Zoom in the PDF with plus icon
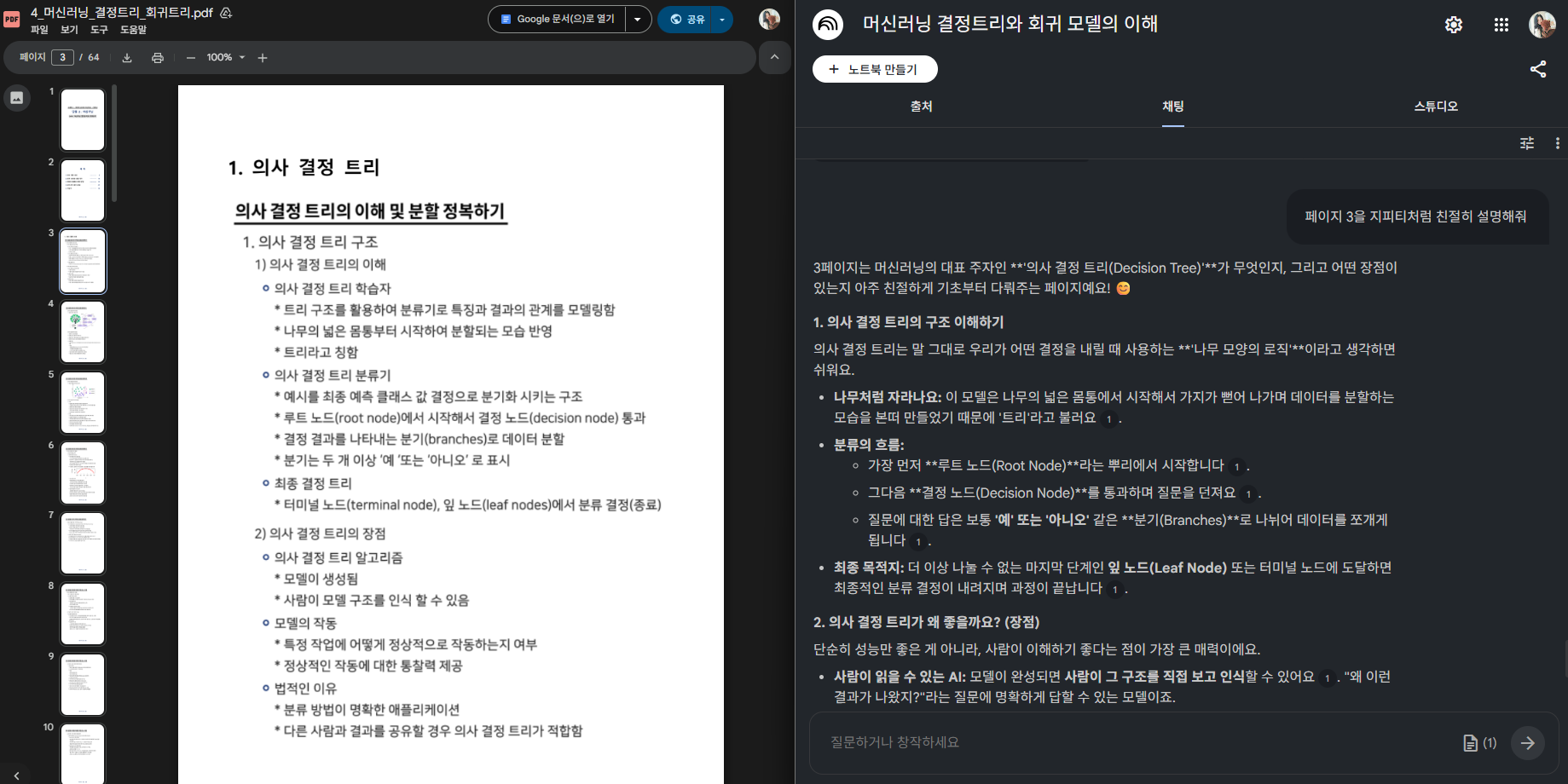1568x784 pixels. [263, 58]
